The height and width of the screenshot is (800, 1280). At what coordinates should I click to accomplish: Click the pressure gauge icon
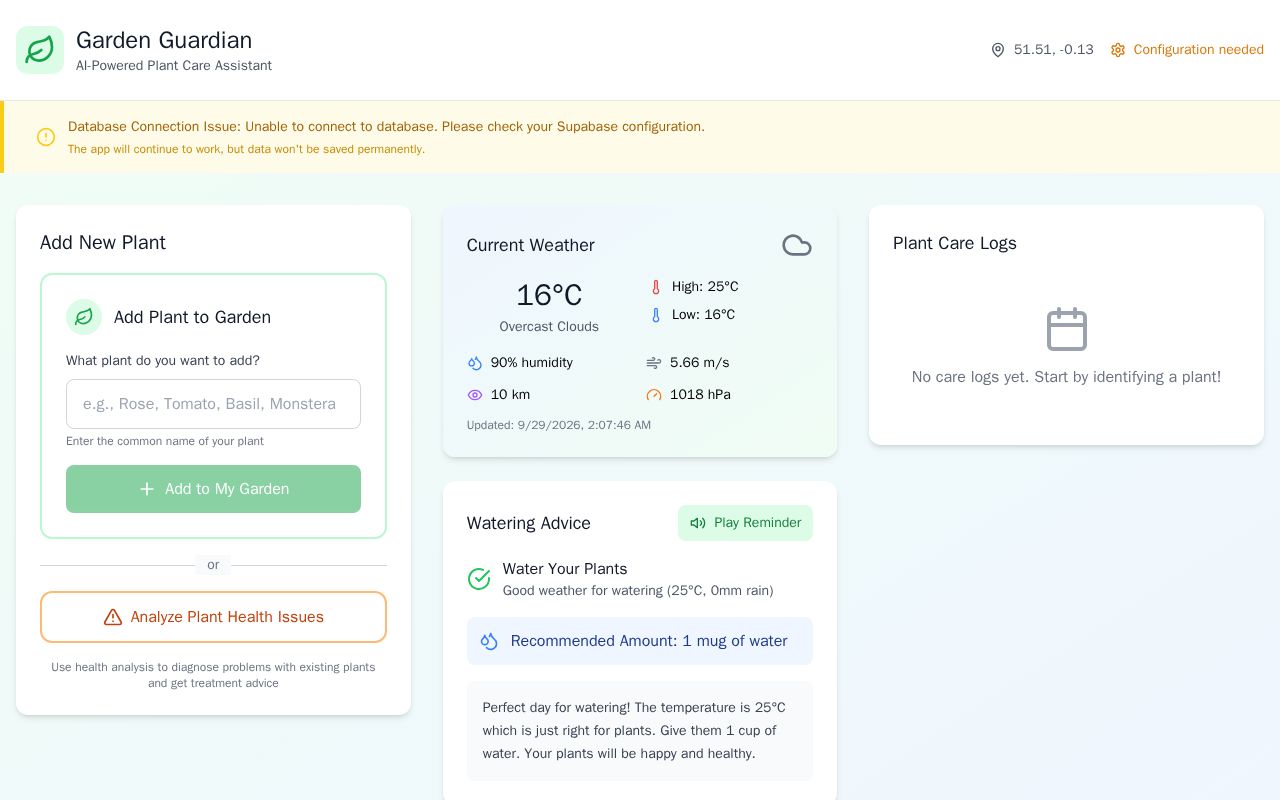654,395
